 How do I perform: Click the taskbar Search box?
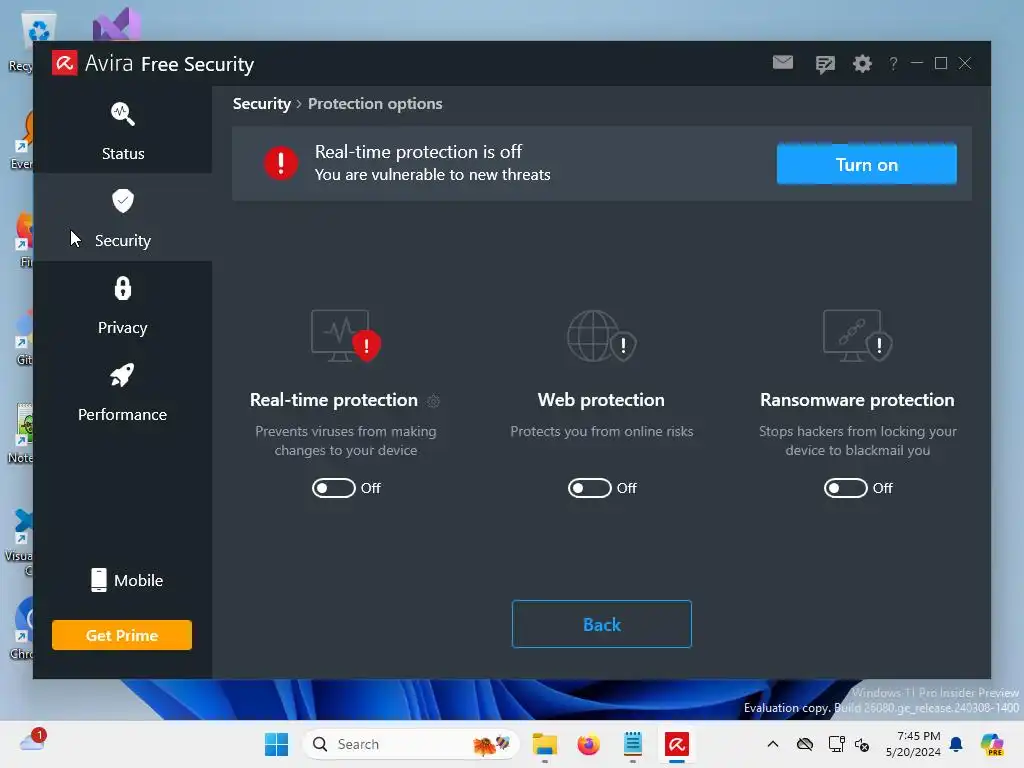[411, 744]
